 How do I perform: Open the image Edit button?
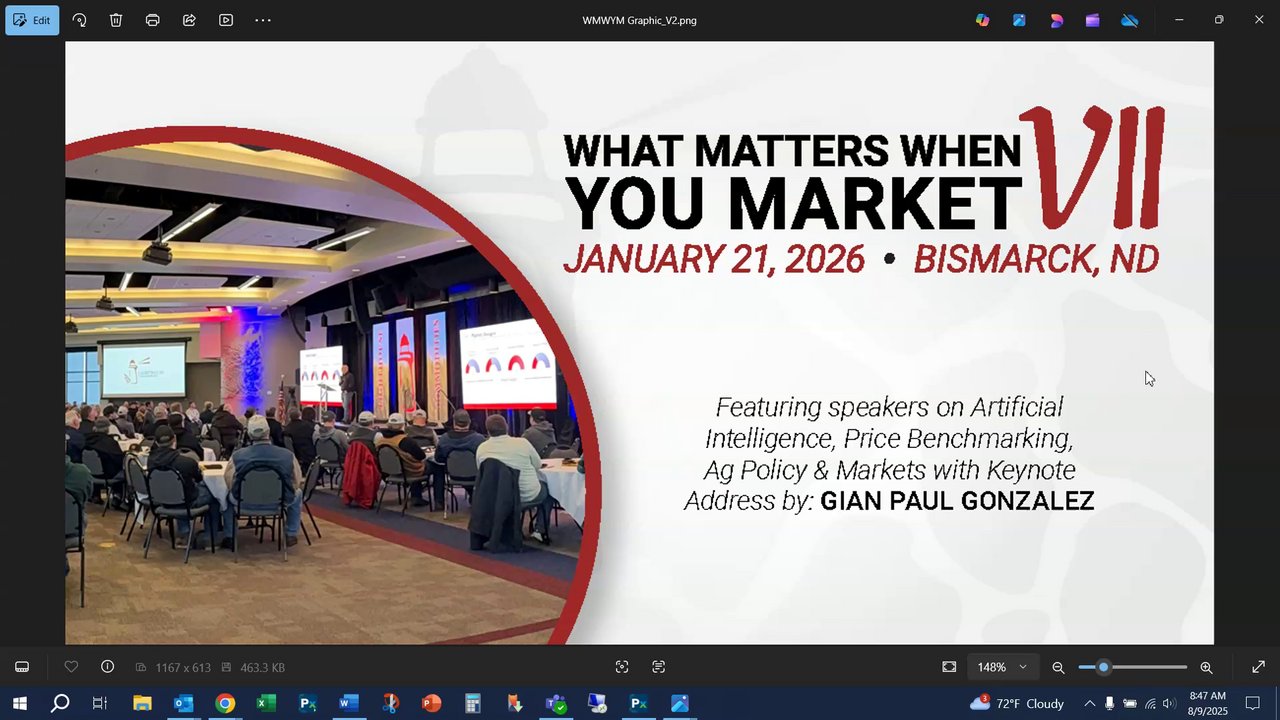click(x=32, y=20)
